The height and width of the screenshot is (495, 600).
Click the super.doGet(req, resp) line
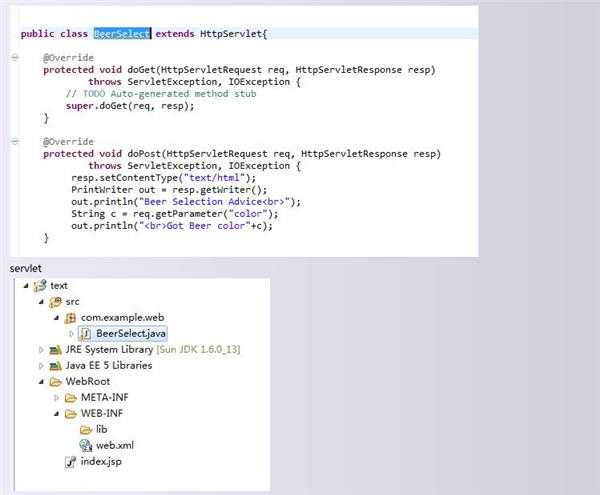click(130, 106)
